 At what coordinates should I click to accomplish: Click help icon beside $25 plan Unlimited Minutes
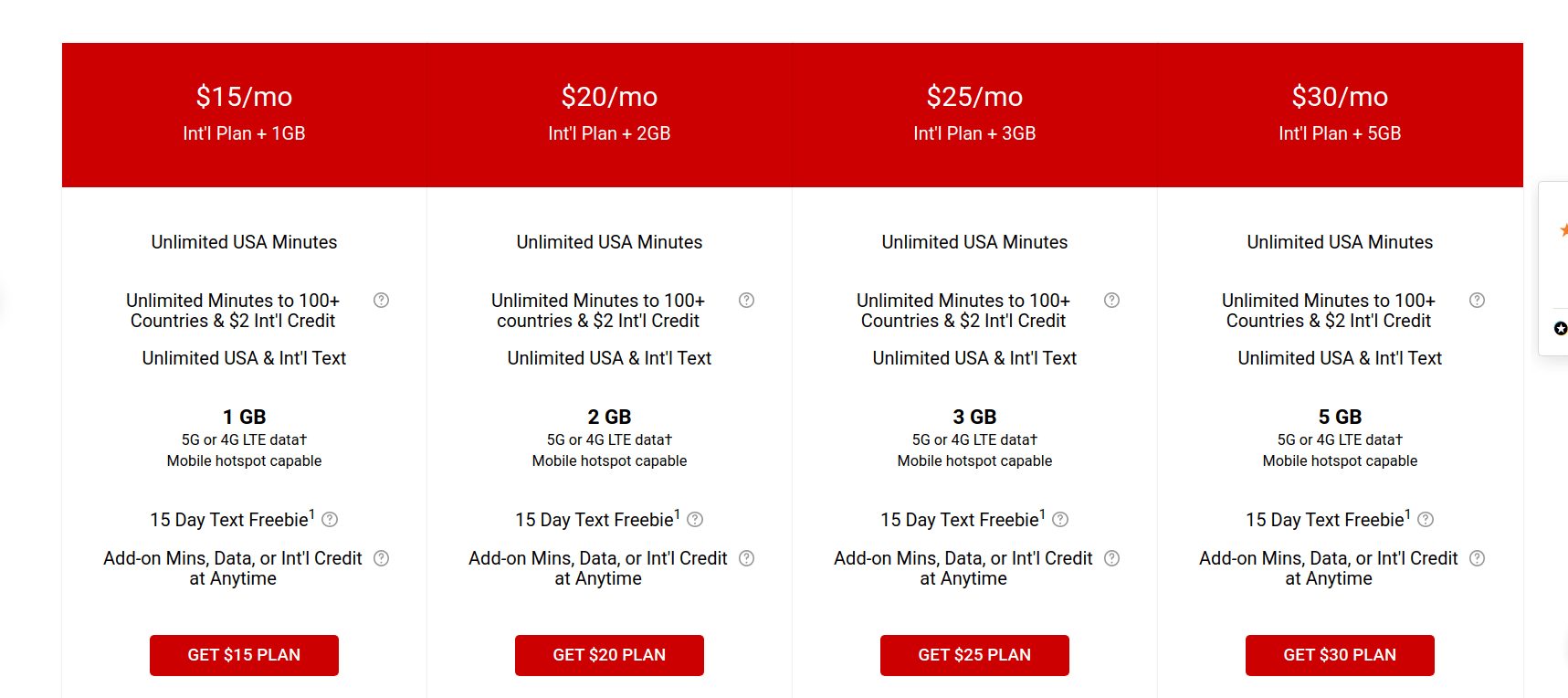pyautogui.click(x=1112, y=301)
